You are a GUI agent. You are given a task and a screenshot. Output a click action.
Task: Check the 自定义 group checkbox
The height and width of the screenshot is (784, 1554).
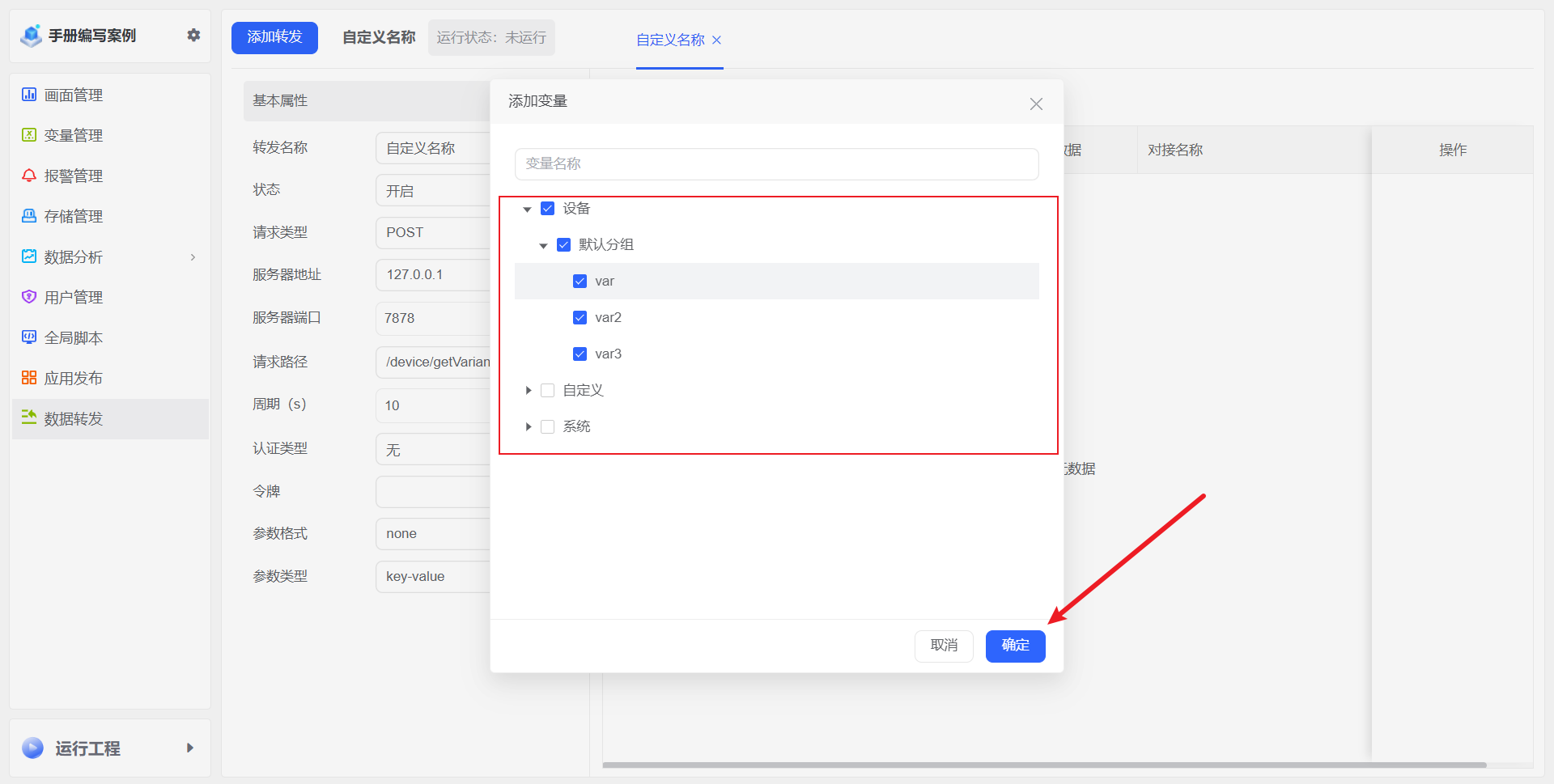coord(547,390)
